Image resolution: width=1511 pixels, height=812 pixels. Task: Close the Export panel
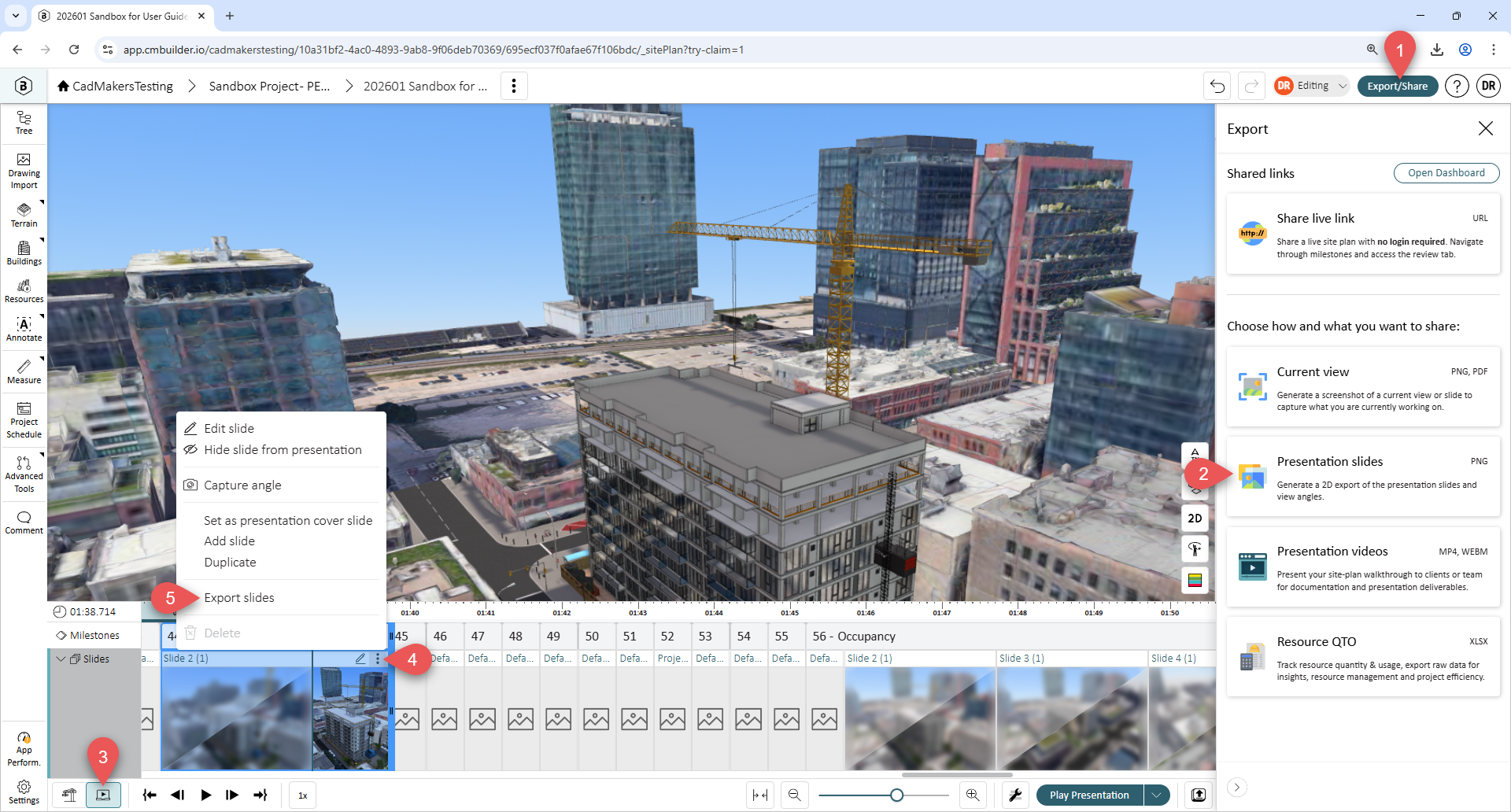coord(1485,128)
